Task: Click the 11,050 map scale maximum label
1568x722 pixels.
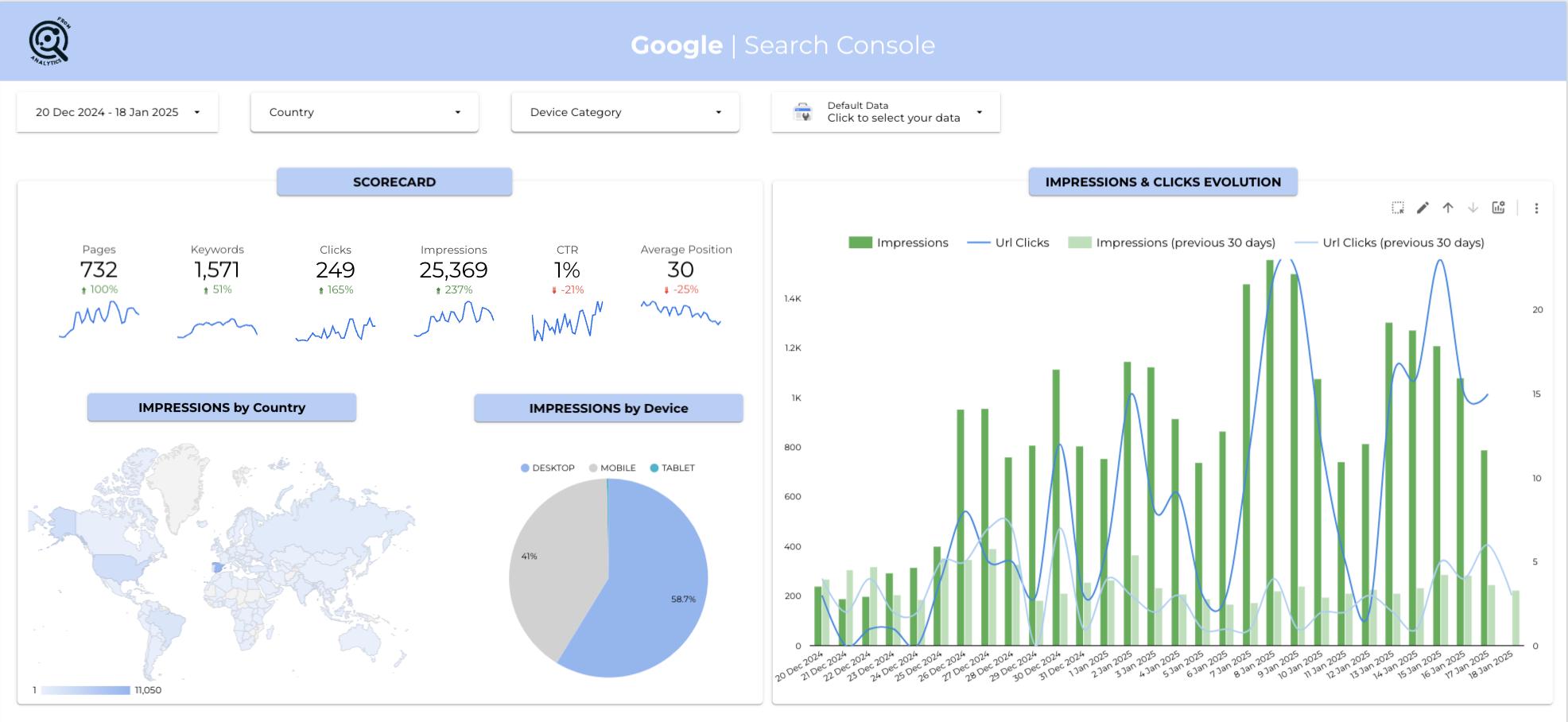Action: point(148,690)
